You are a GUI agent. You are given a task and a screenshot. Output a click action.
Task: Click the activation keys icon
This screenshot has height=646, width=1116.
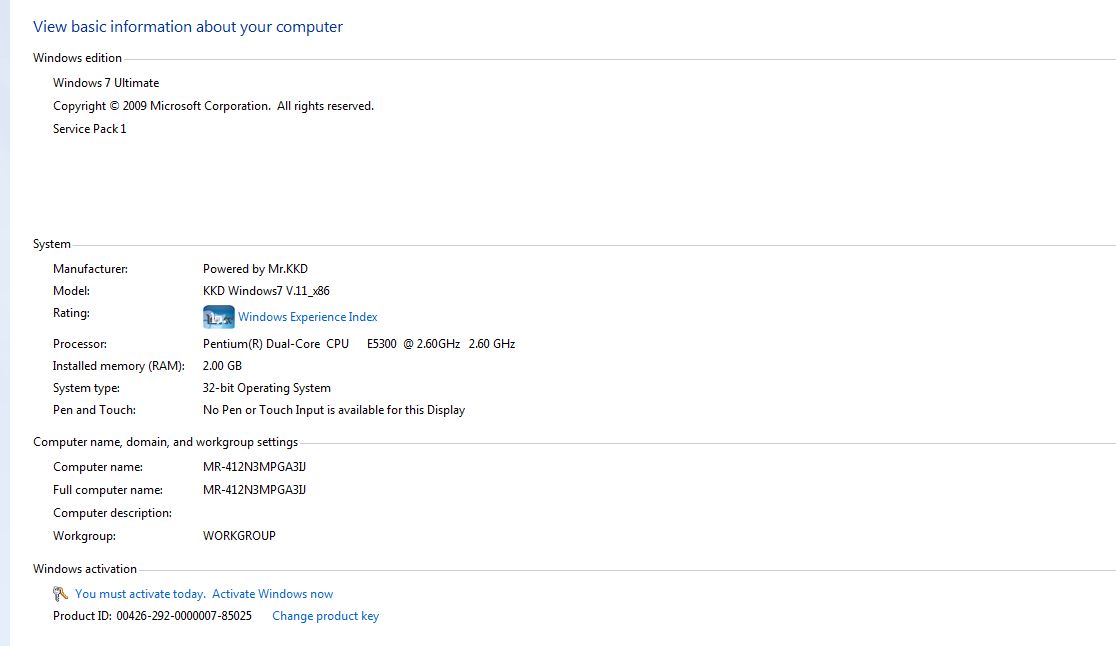point(60,594)
